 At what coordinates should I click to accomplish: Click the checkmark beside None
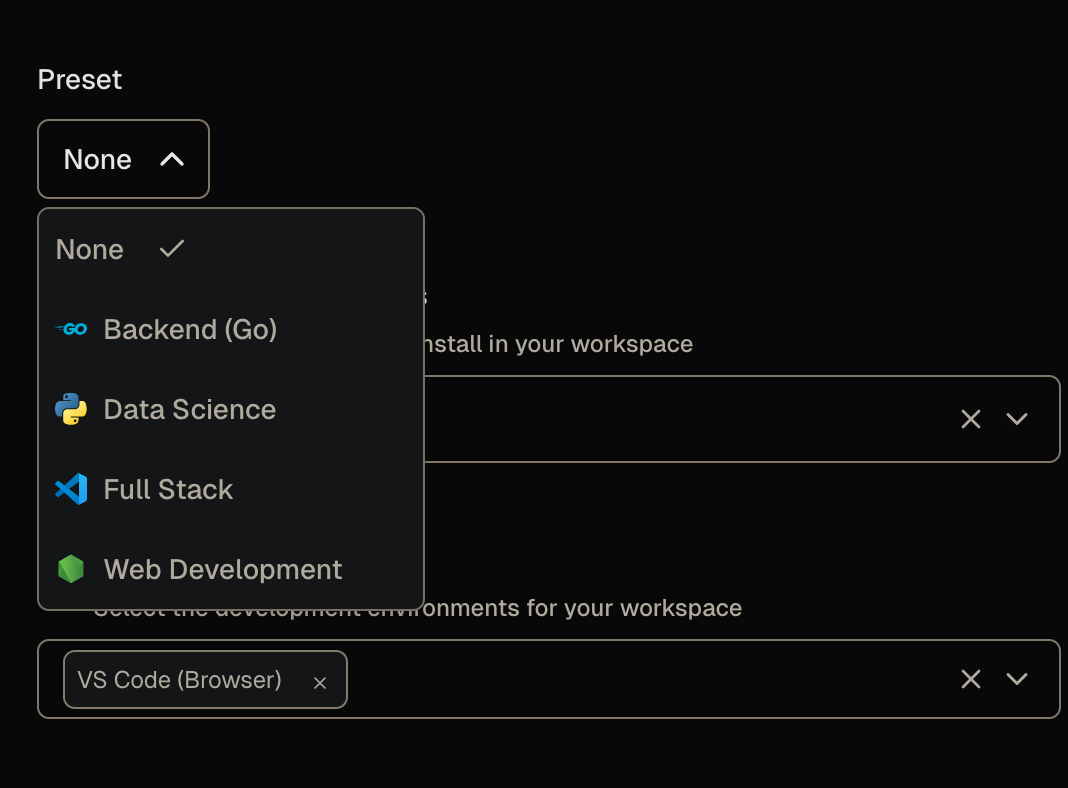(172, 249)
